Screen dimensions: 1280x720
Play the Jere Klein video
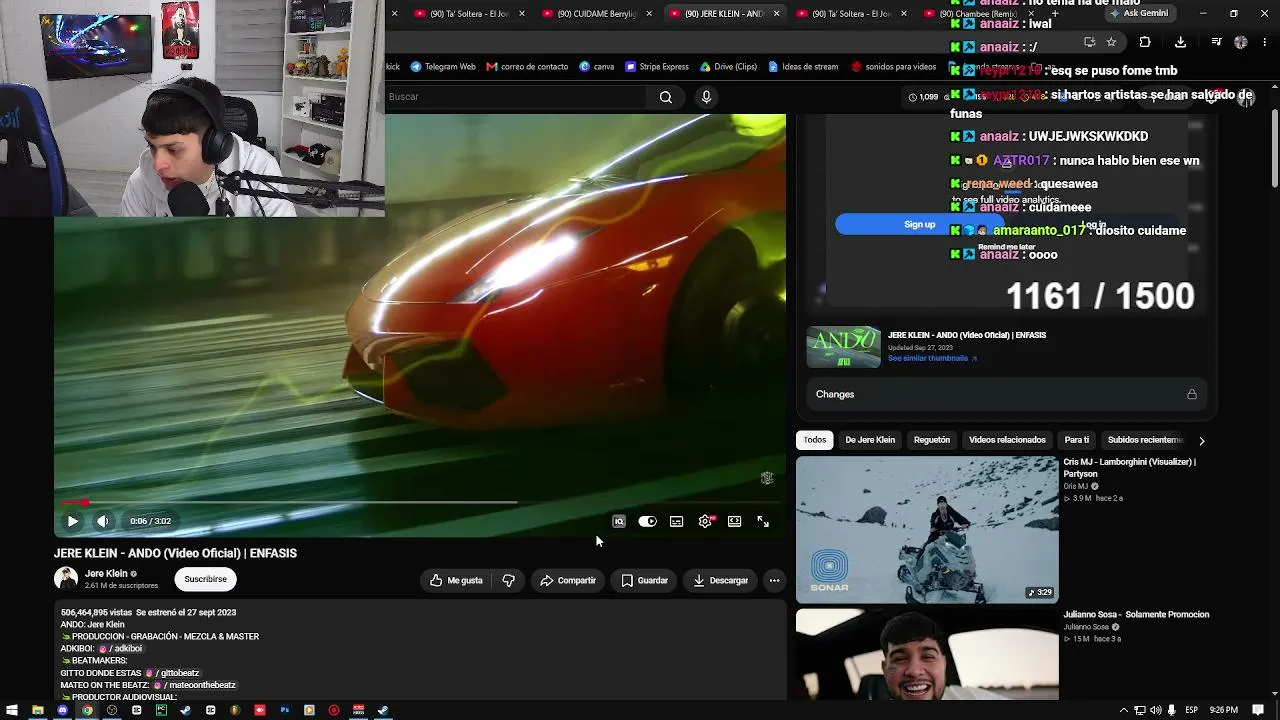click(x=72, y=521)
